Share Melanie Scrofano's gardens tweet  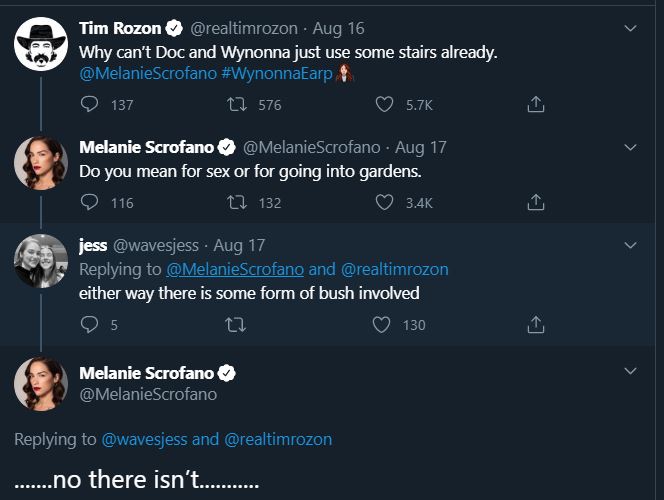coord(536,202)
